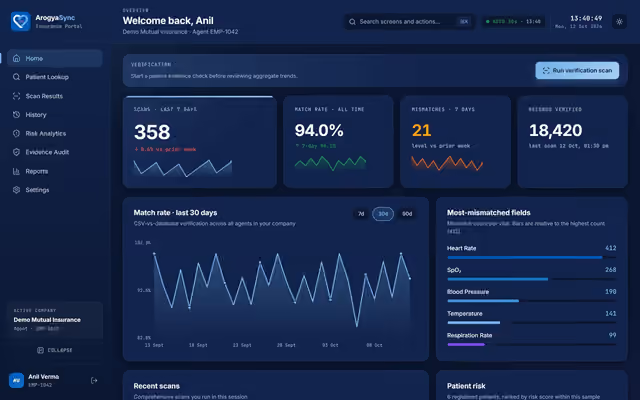Click the orange mismatches sparkline
The height and width of the screenshot is (400, 640).
447,163
